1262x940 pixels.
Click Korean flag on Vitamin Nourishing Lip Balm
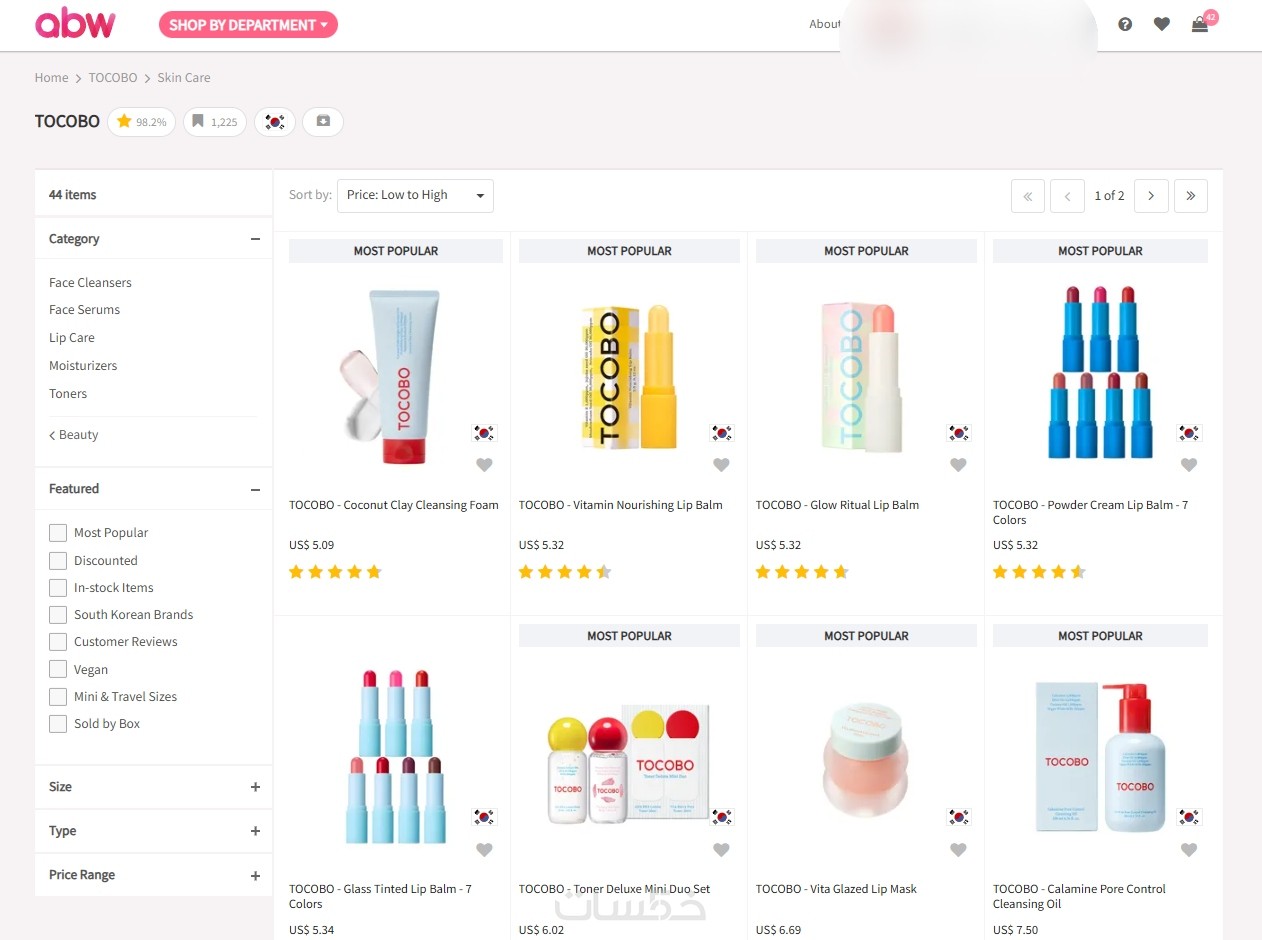721,433
